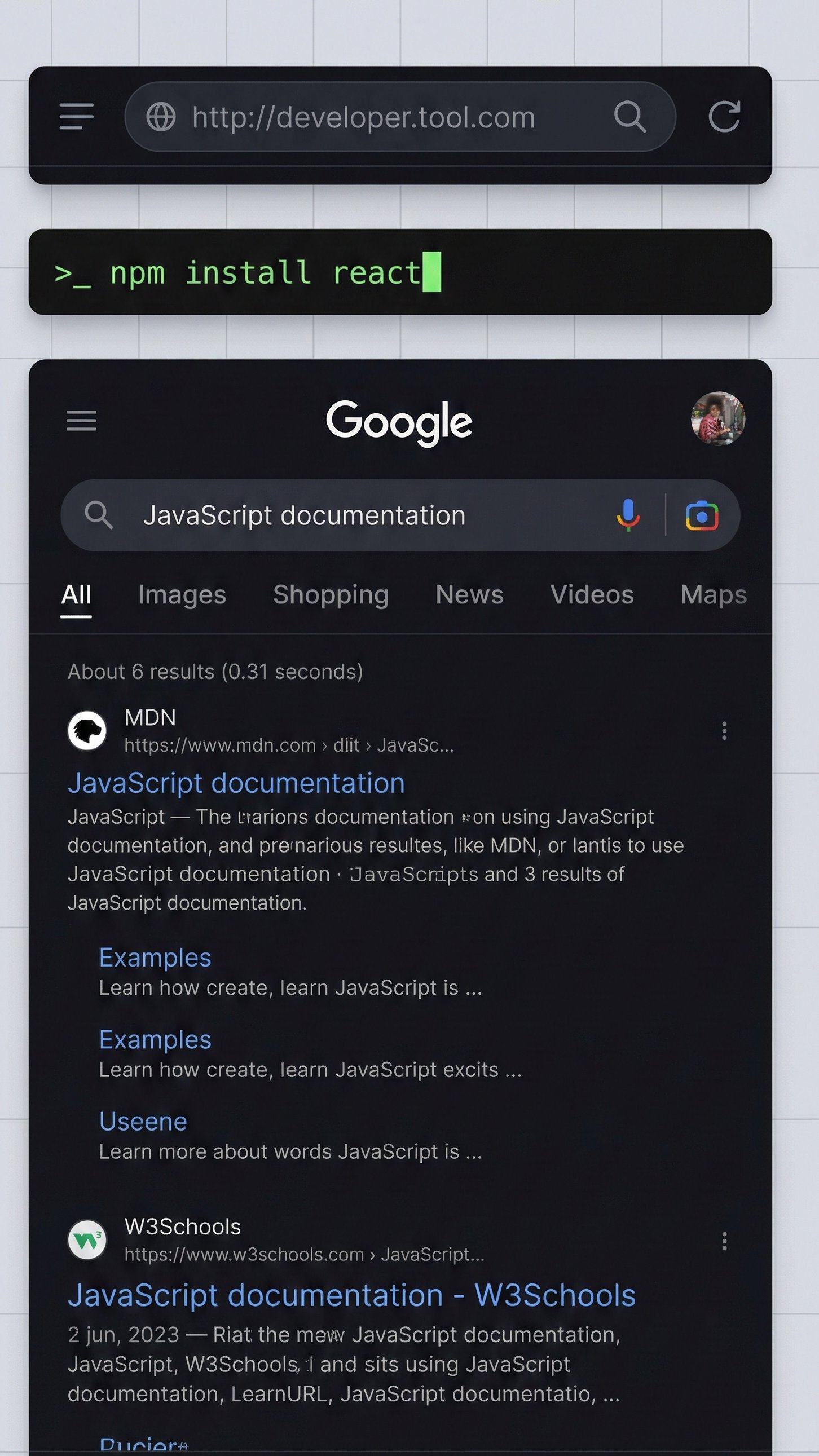
Task: Focus the JavaScript documentation search field
Action: [400, 515]
